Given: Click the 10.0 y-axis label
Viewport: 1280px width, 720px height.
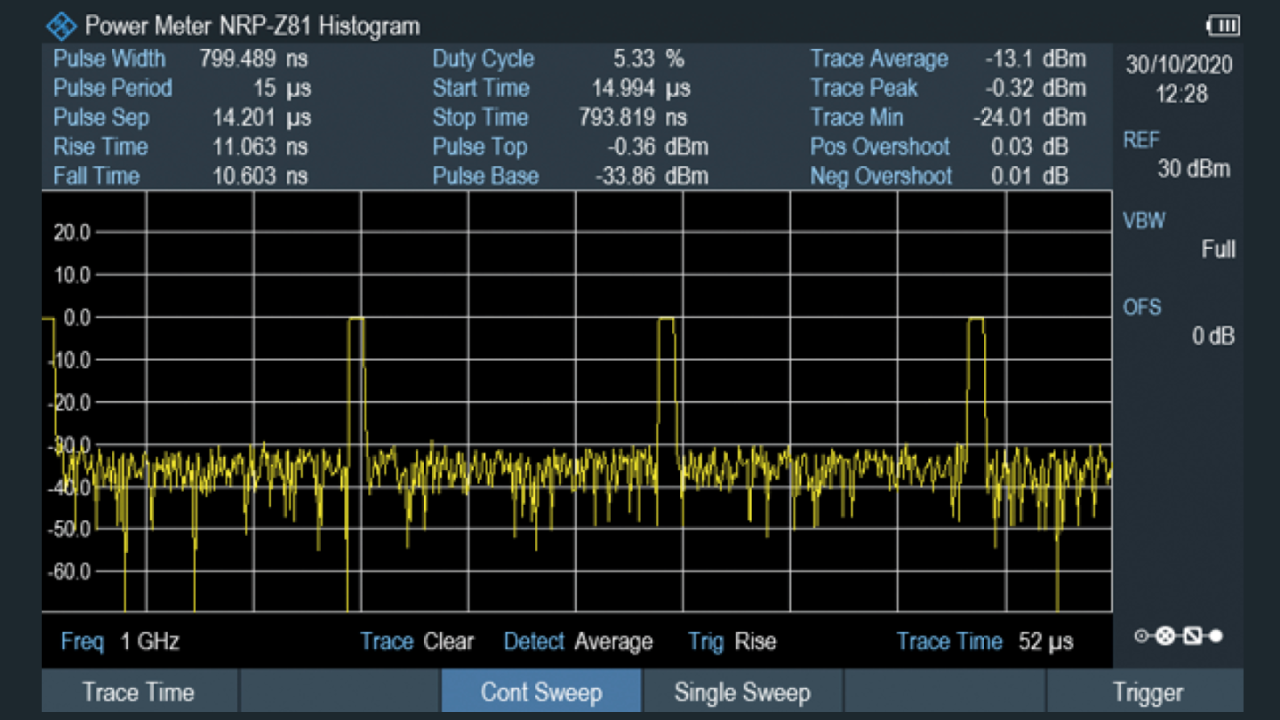Looking at the screenshot, I should [x=72, y=275].
